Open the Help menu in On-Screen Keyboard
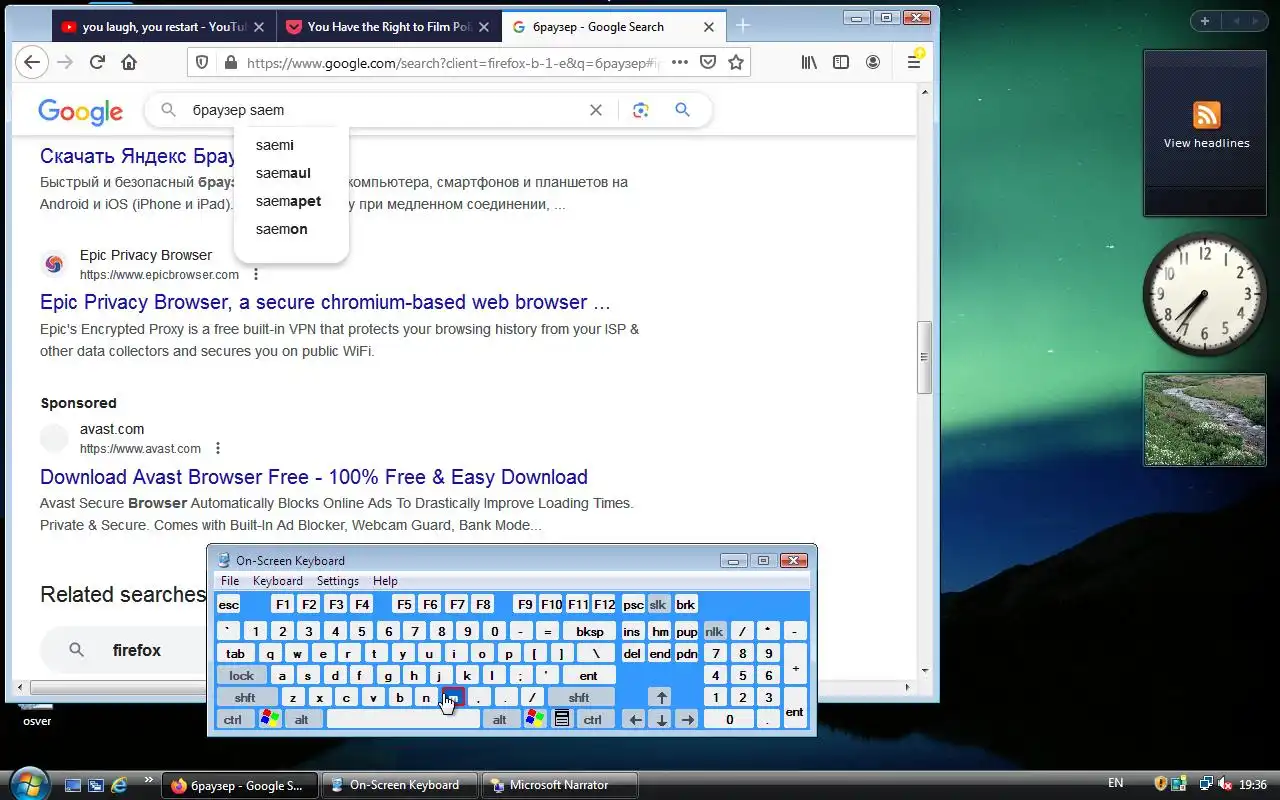1280x800 pixels. (385, 581)
